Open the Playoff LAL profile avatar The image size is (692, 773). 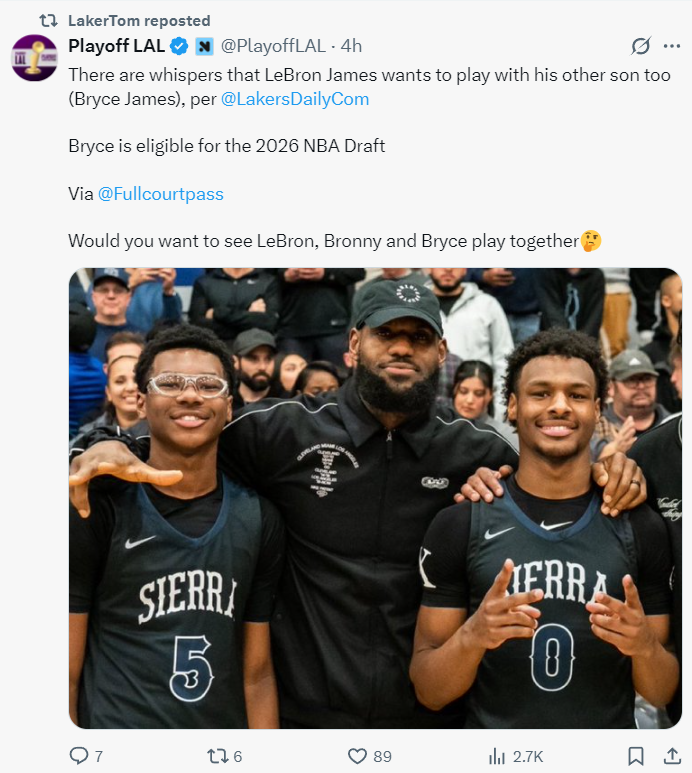34,57
